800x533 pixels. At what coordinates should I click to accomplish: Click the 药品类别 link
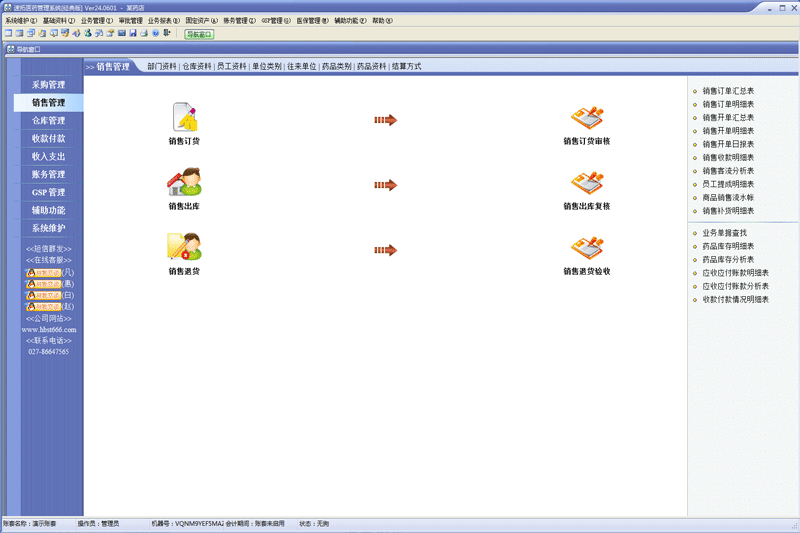coord(337,66)
